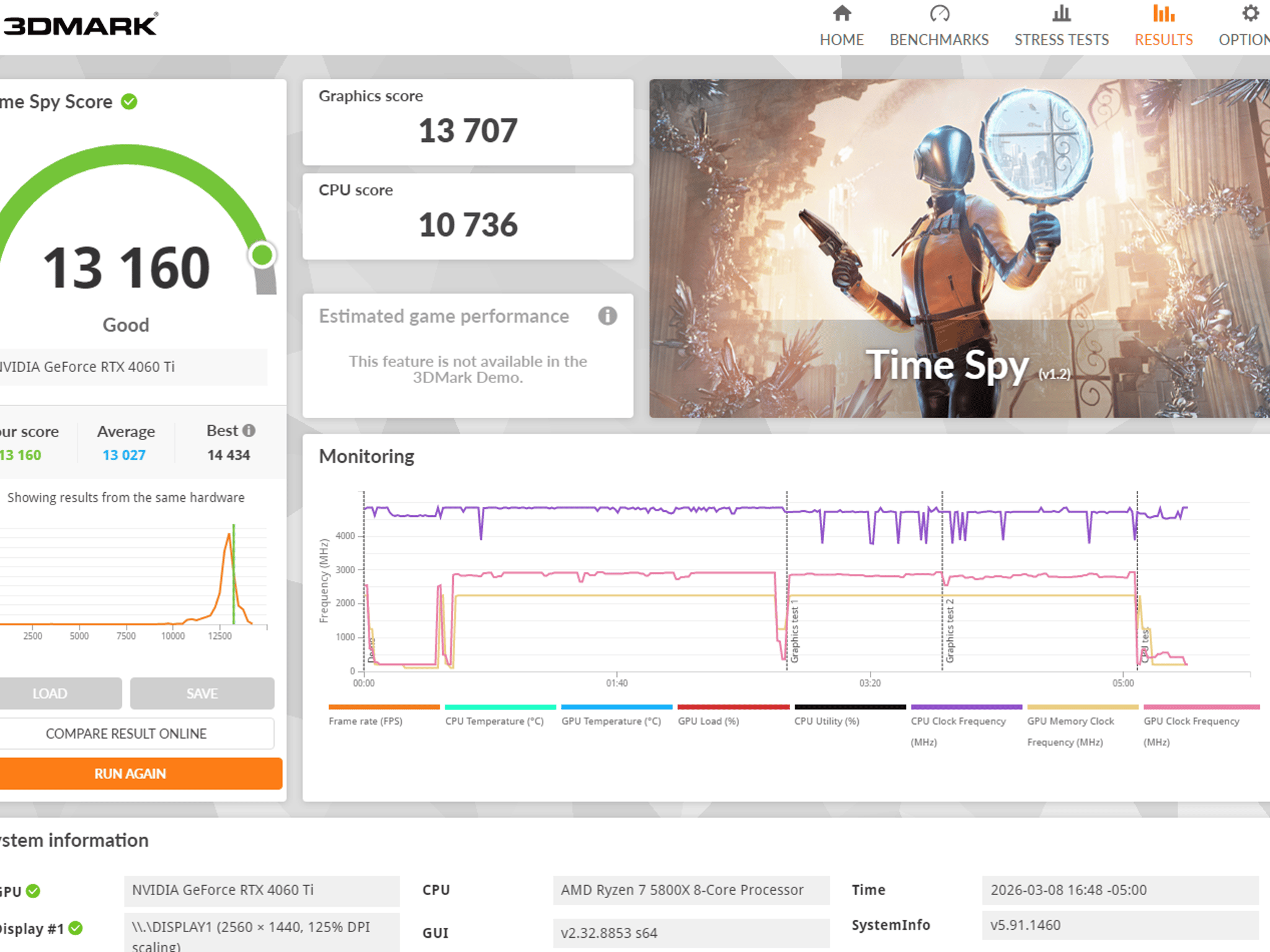Viewport: 1270px width, 952px height.
Task: Toggle the CPU Temperature legend swatch
Action: (500, 707)
